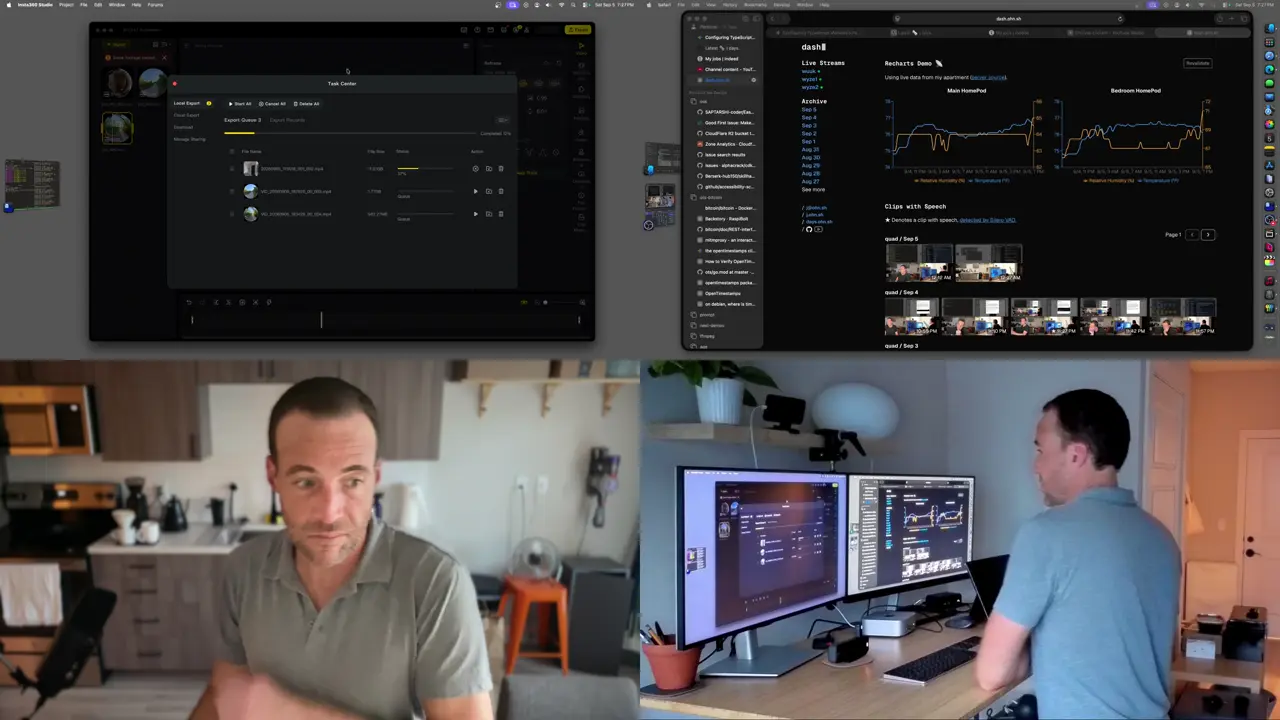Viewport: 1280px width, 720px height.
Task: Go to the next clips page
Action: coord(1207,235)
